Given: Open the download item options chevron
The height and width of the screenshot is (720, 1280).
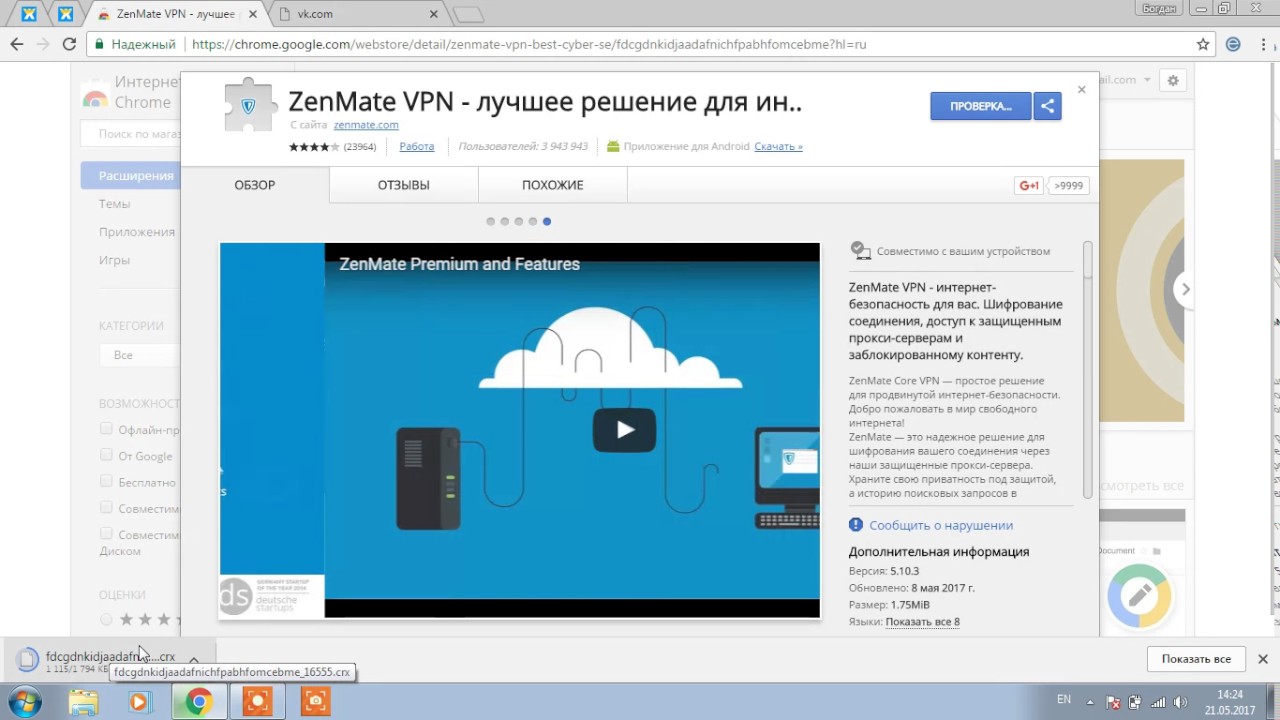Looking at the screenshot, I should click(194, 659).
